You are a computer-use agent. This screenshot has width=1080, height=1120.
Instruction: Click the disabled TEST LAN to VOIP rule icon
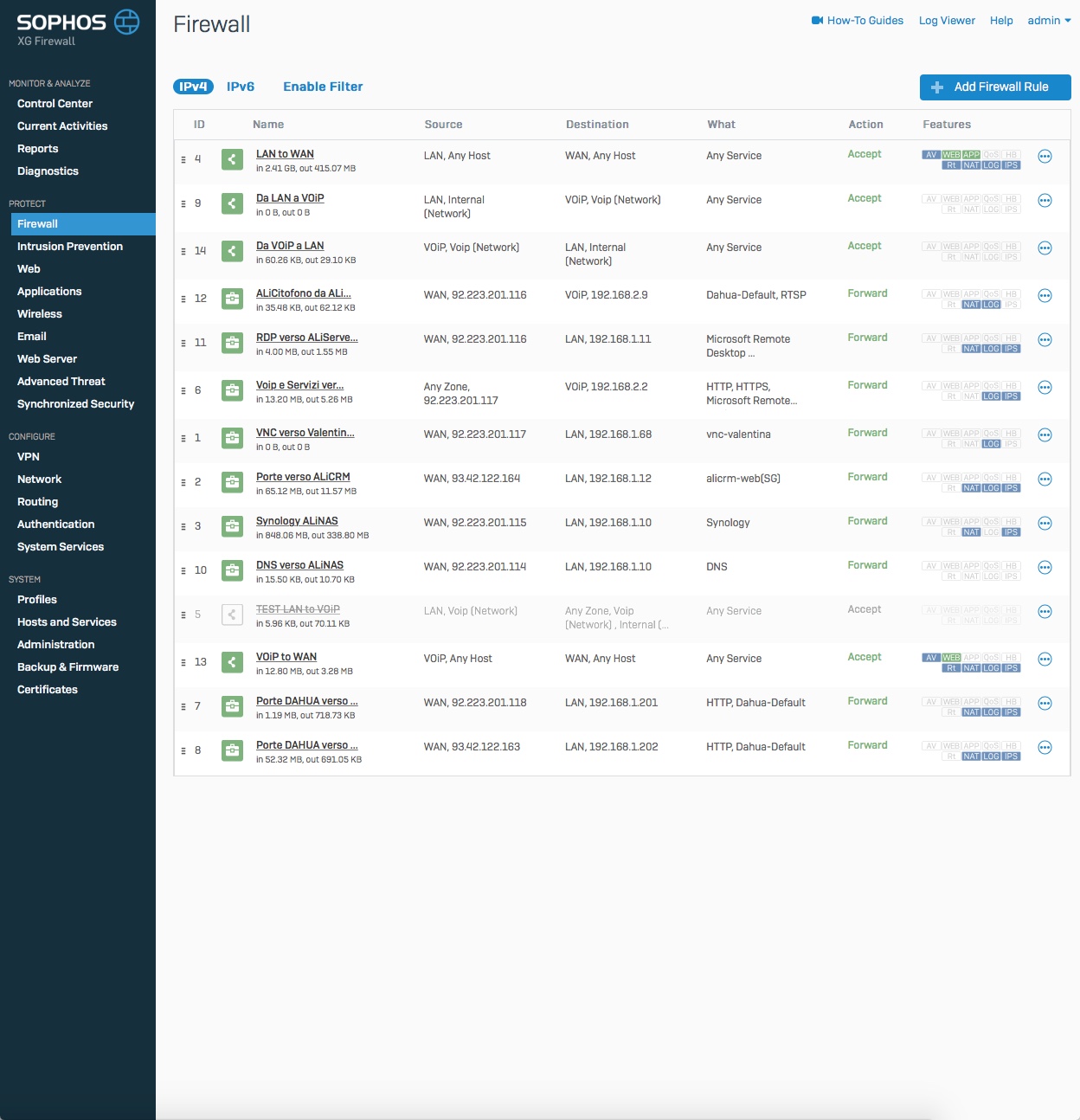(232, 615)
